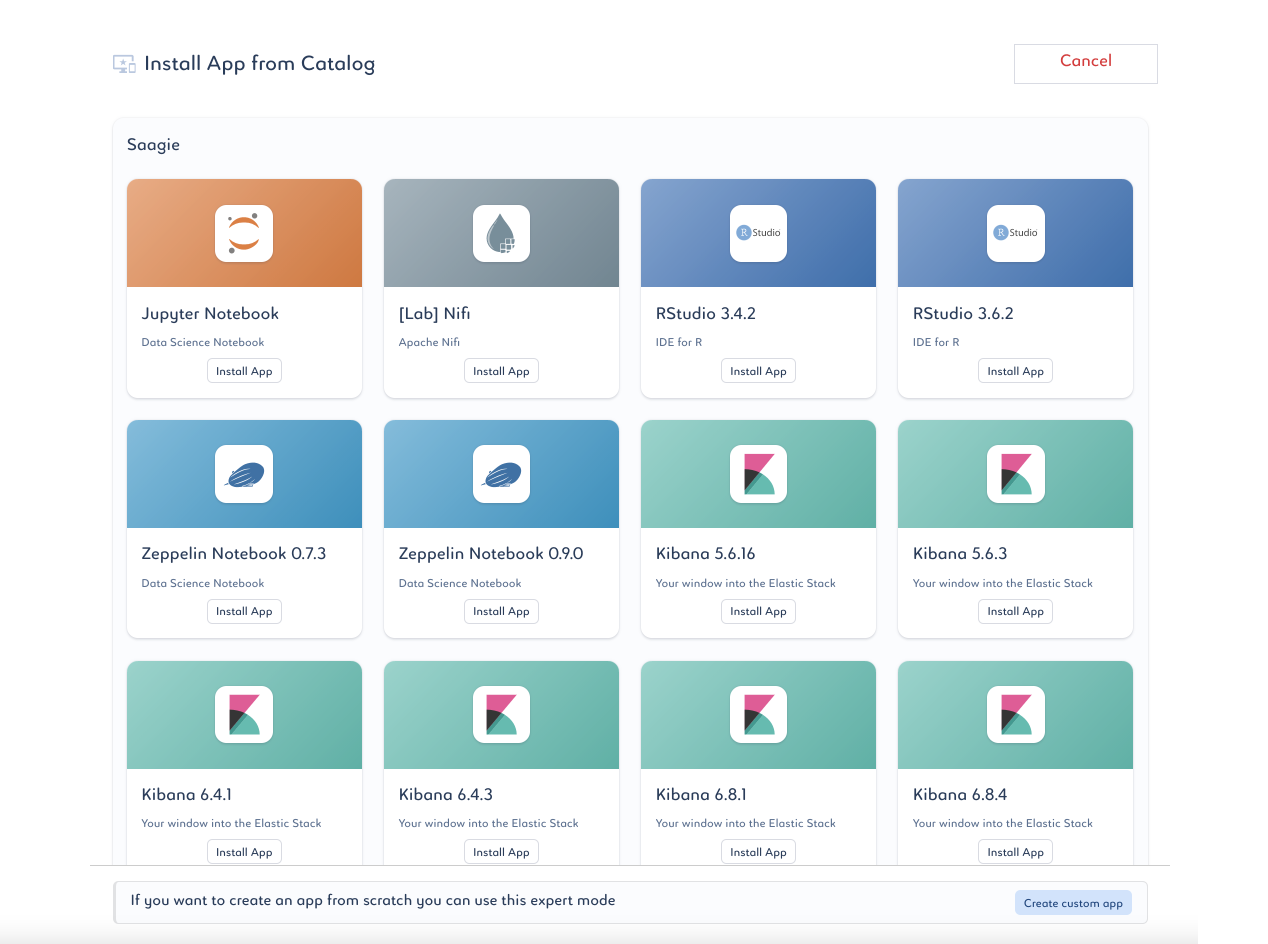Screen dimensions: 1268x944
Task: Select the Jupyter Notebook title text
Action: [210, 314]
